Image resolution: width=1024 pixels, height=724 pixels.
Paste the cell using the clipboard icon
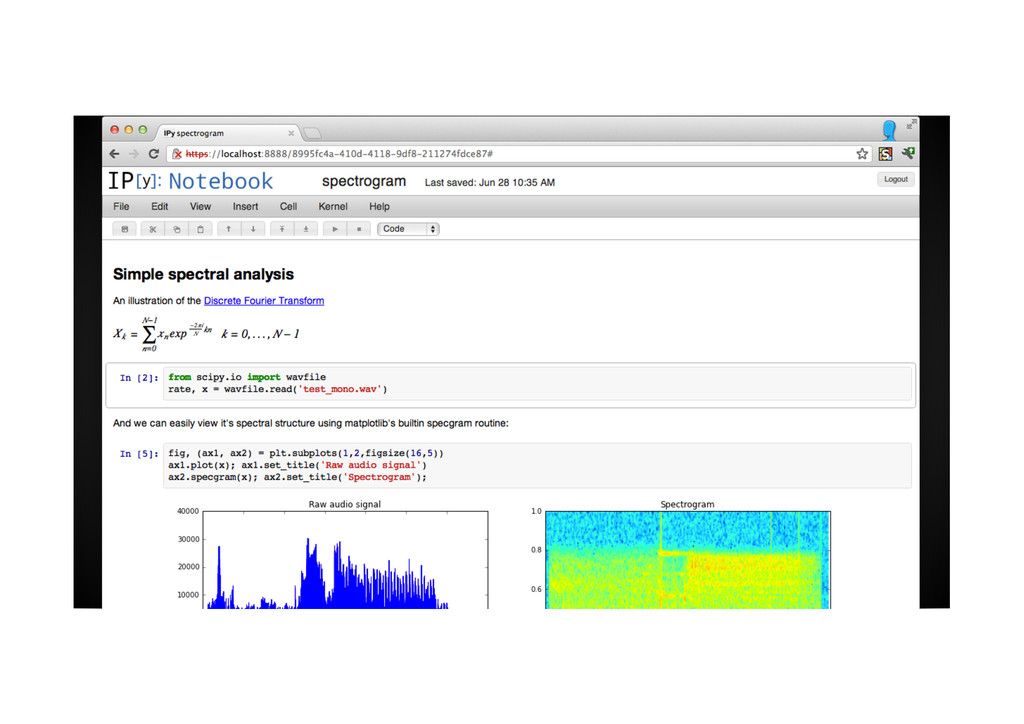(200, 229)
